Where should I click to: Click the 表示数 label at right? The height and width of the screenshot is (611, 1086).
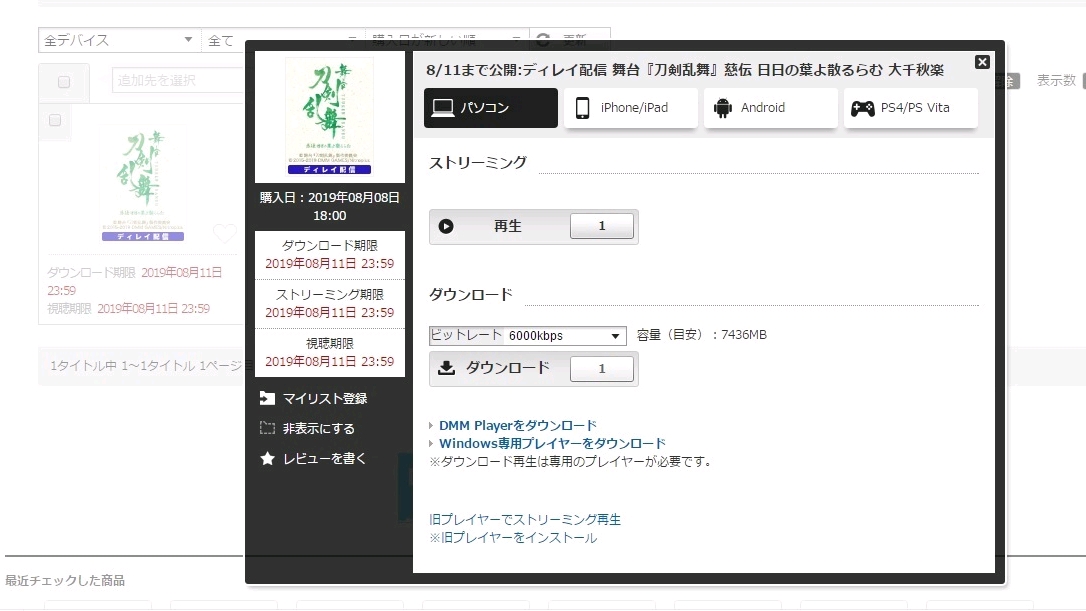point(1057,80)
